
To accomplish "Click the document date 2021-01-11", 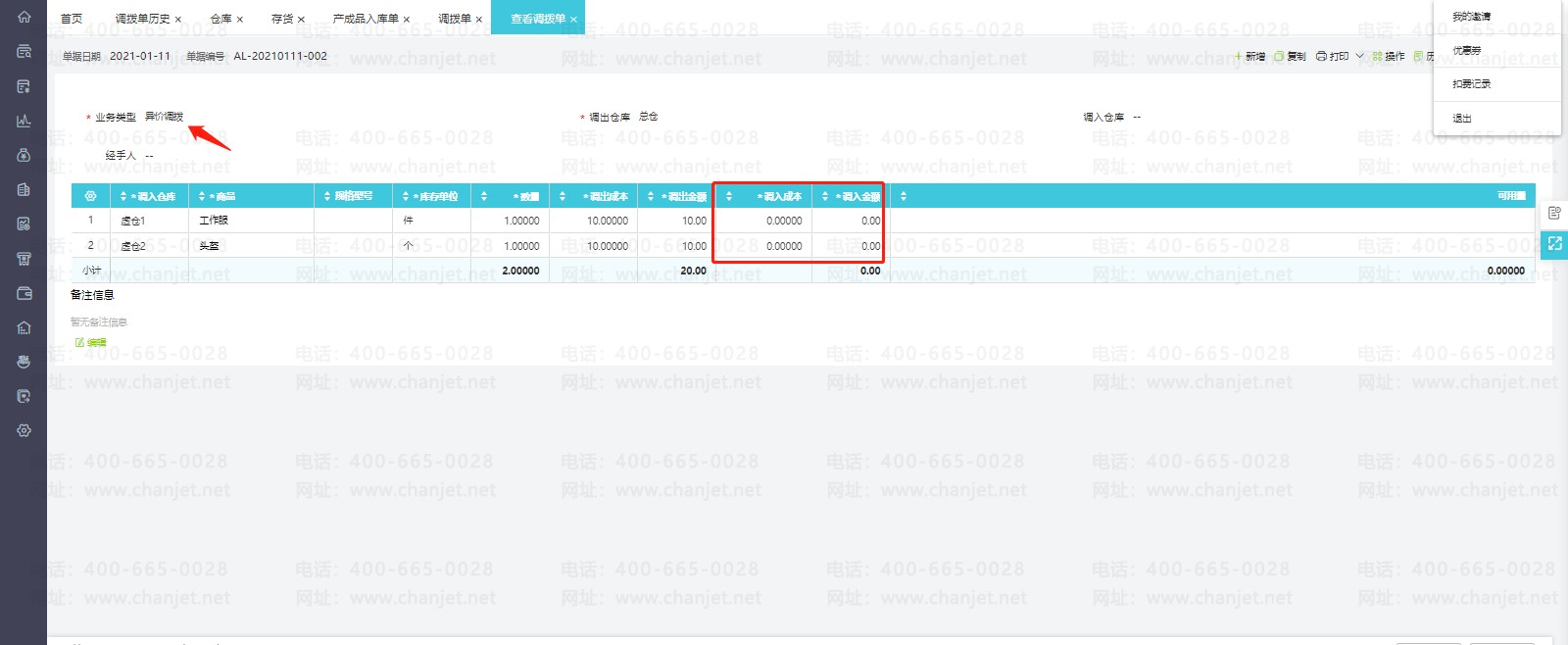I will coord(140,56).
